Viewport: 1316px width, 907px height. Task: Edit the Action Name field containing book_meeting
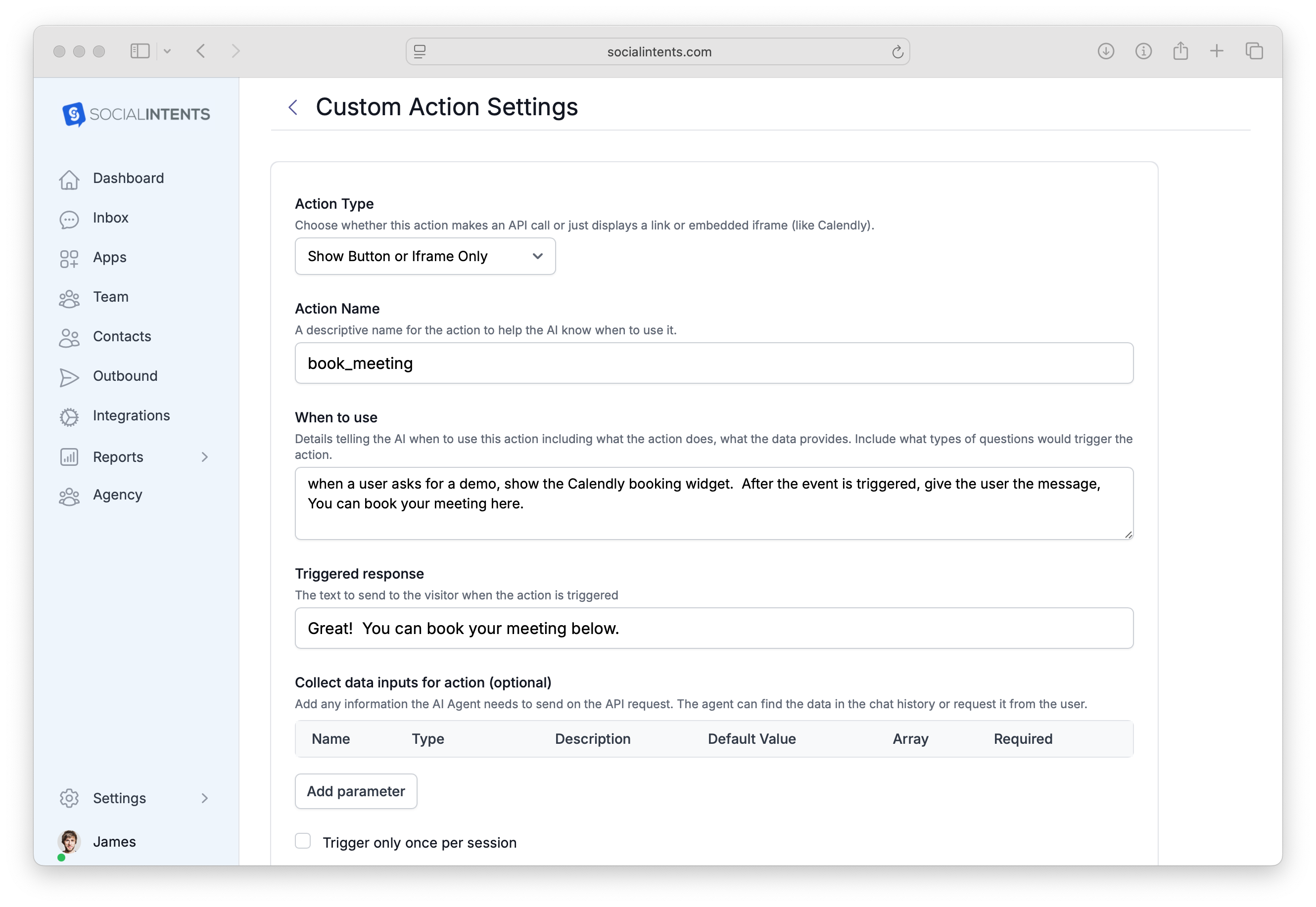tap(713, 363)
